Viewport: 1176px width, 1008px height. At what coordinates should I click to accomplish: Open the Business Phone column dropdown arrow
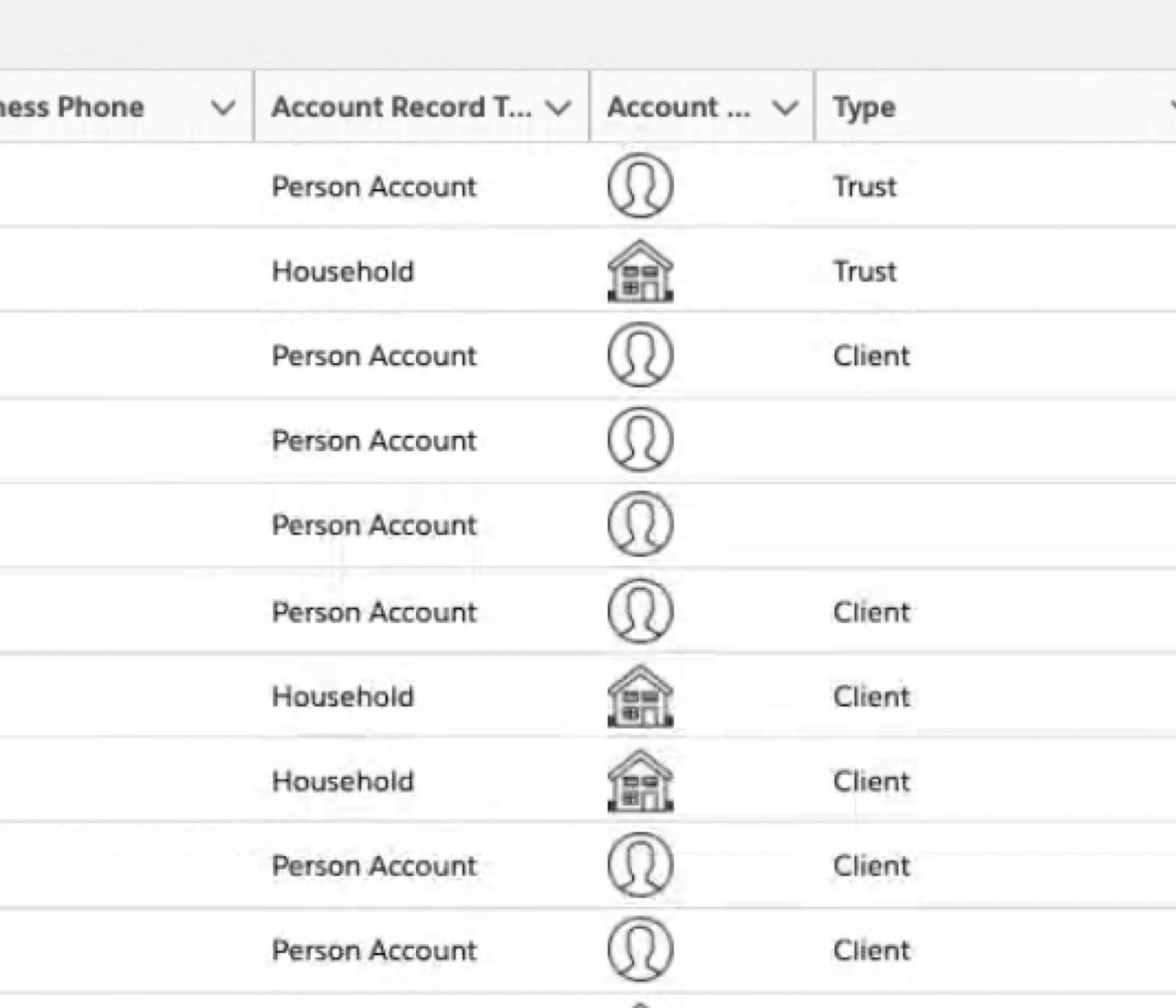223,108
